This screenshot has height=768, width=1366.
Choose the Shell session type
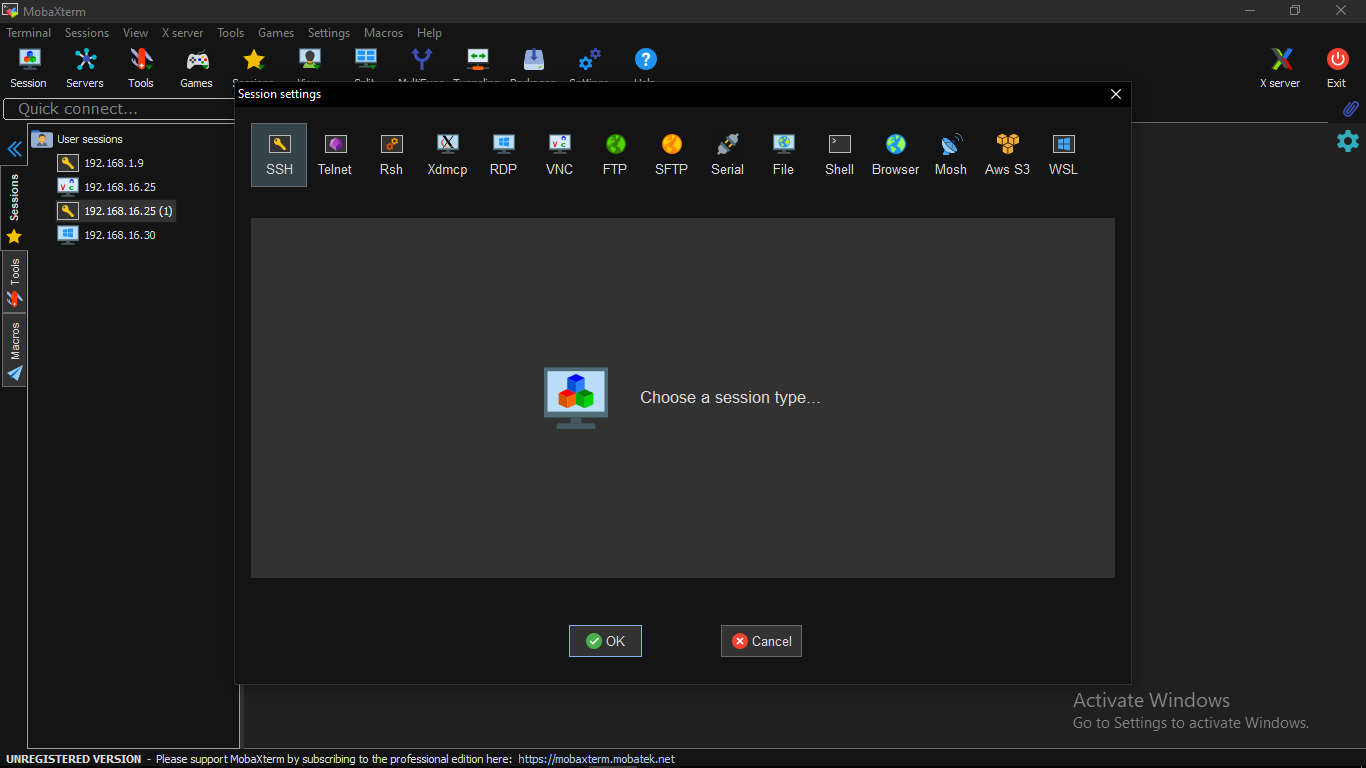tap(839, 155)
